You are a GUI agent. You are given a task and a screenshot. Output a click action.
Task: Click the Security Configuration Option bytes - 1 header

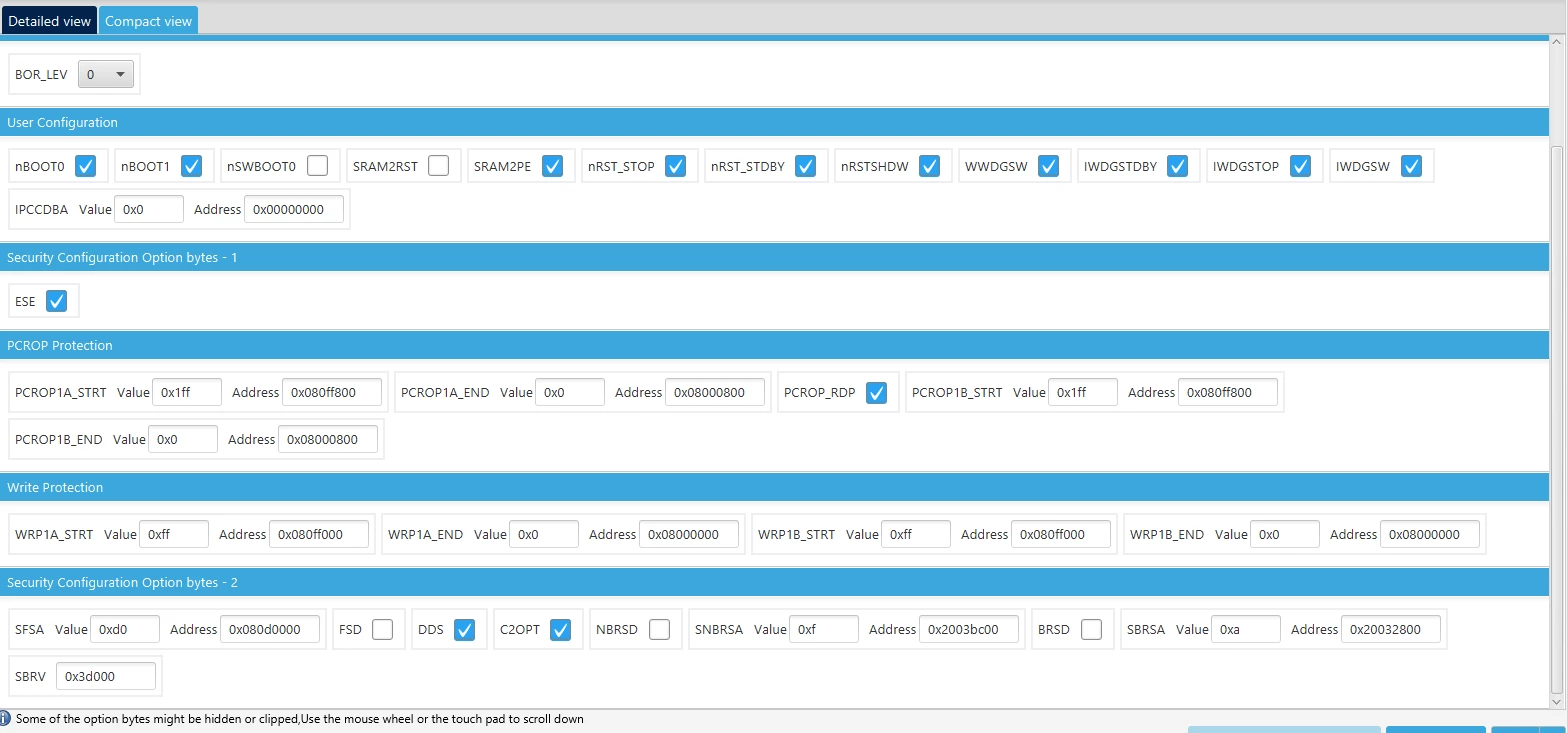pos(774,257)
